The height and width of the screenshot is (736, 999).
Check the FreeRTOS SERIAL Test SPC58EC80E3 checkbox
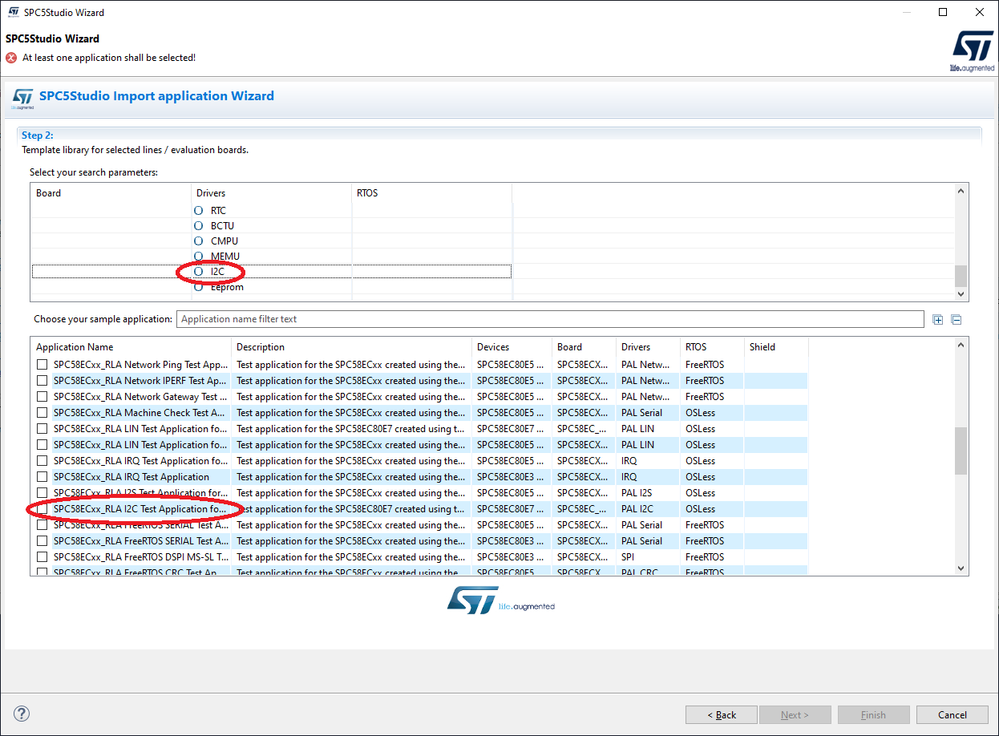click(x=42, y=541)
